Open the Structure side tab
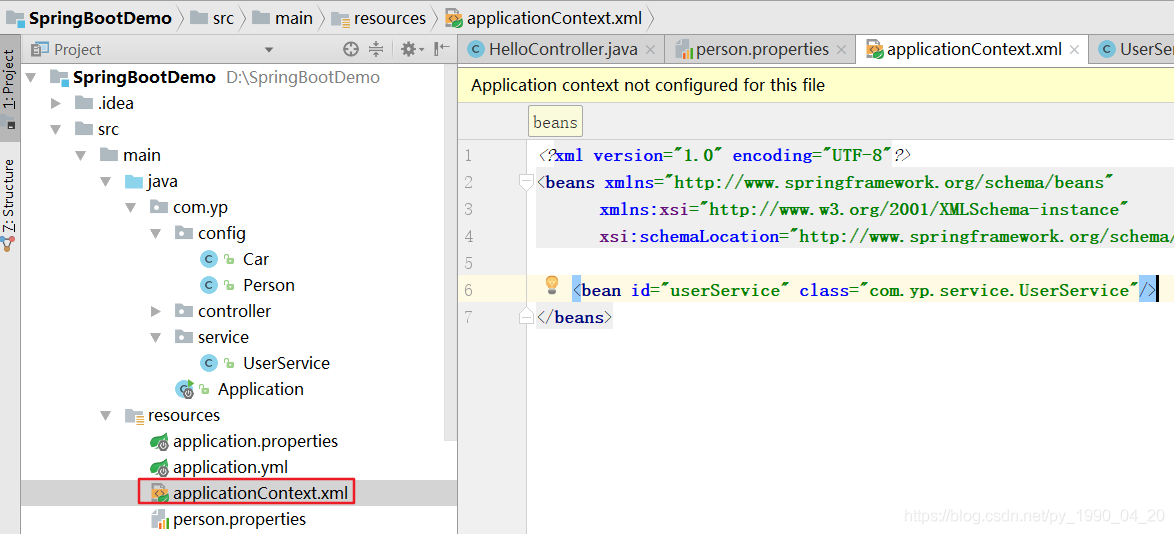 tap(10, 204)
